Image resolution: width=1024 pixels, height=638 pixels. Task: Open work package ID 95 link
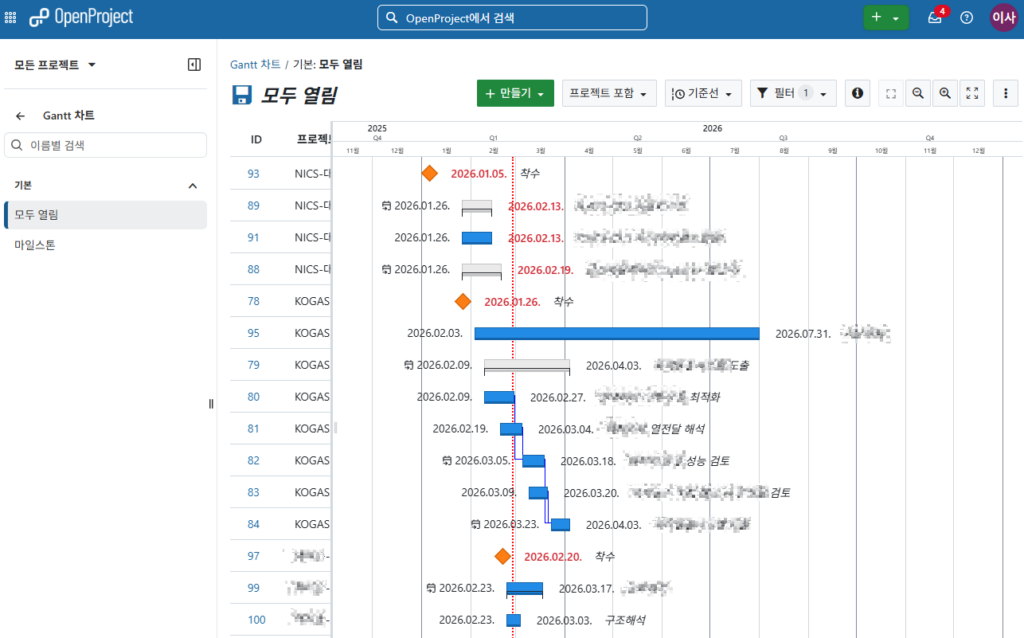[x=254, y=333]
